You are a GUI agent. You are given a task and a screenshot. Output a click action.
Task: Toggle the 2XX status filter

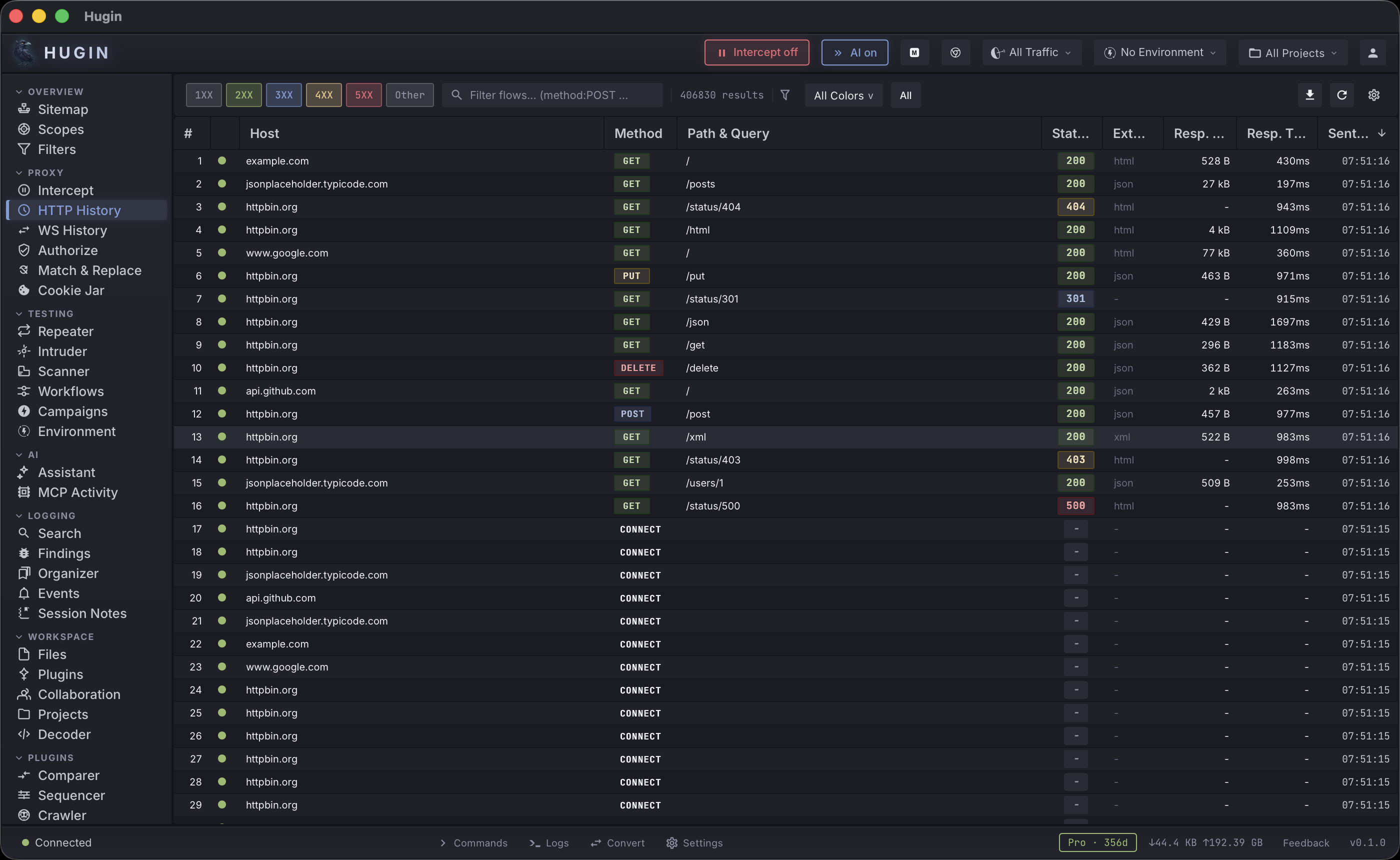(243, 95)
